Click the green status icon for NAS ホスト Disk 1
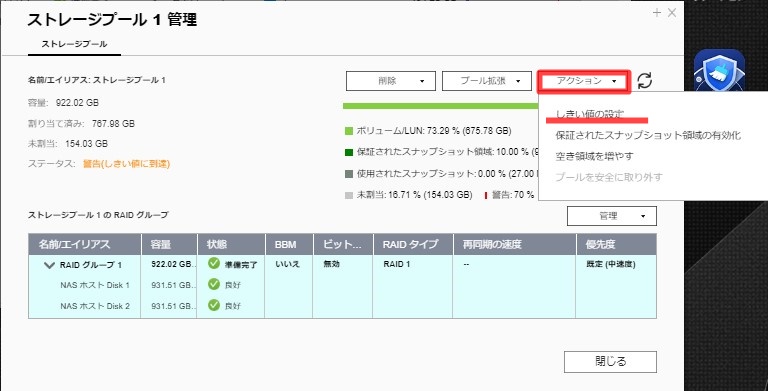The image size is (768, 391). 214,284
